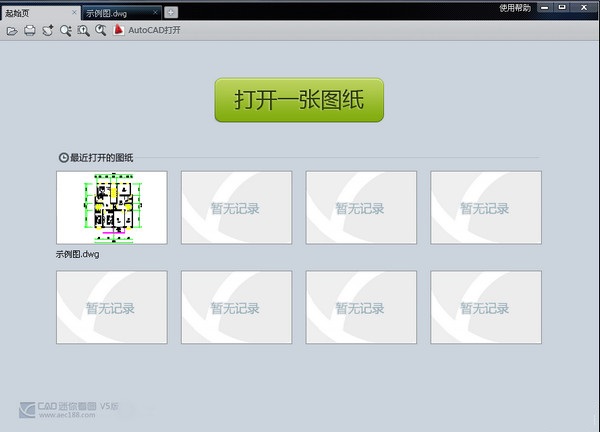Screen dimensions: 600x432
Task: Open the drawing with AutoCAD打开 button
Action: pyautogui.click(x=154, y=30)
